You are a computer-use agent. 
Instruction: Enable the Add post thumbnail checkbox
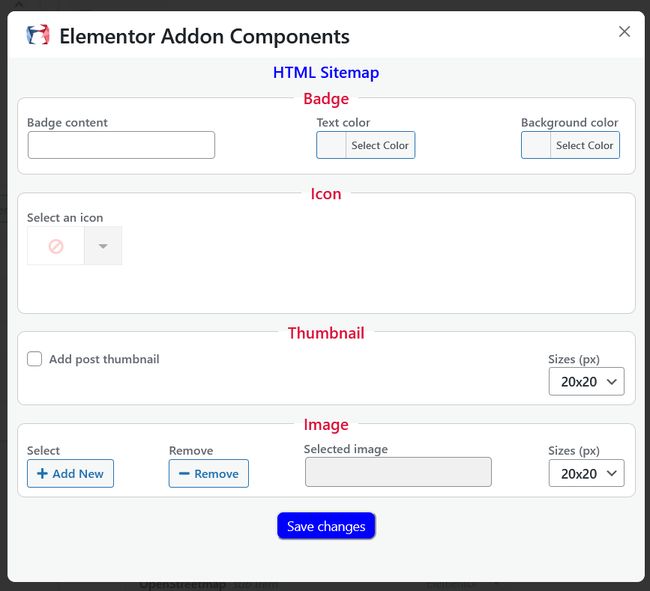click(34, 359)
